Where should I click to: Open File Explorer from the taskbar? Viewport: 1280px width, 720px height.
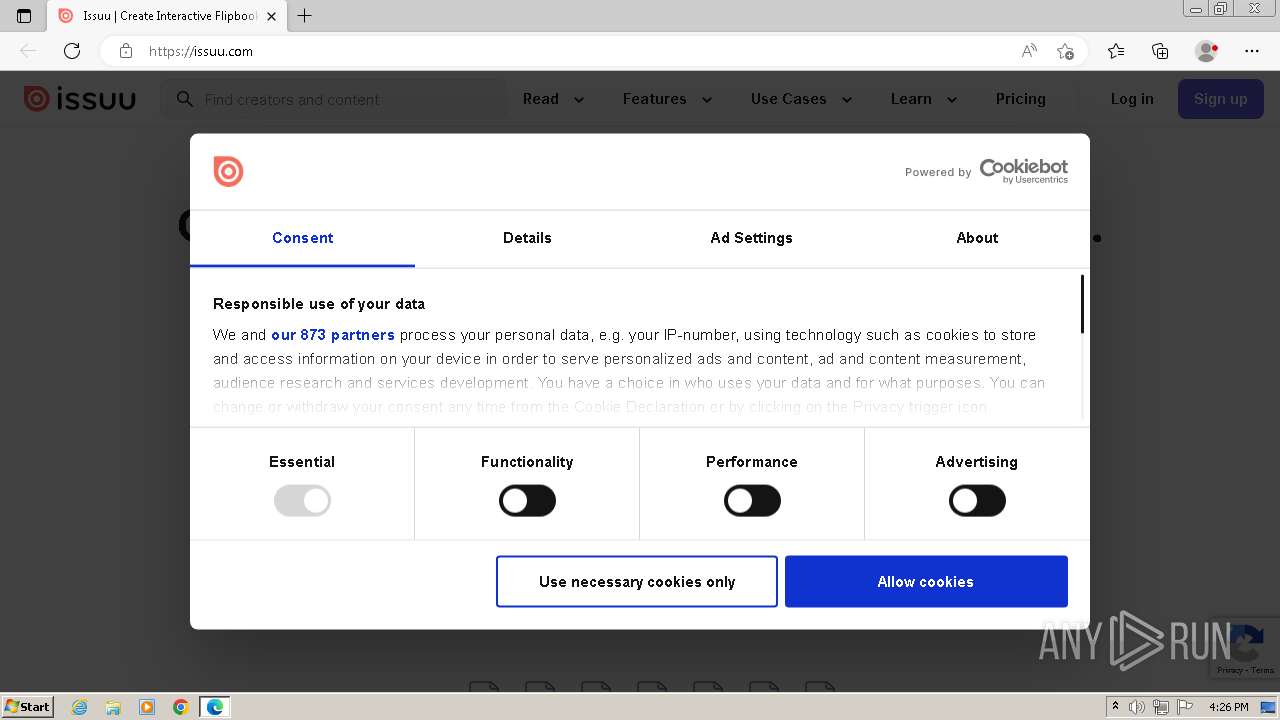point(113,707)
